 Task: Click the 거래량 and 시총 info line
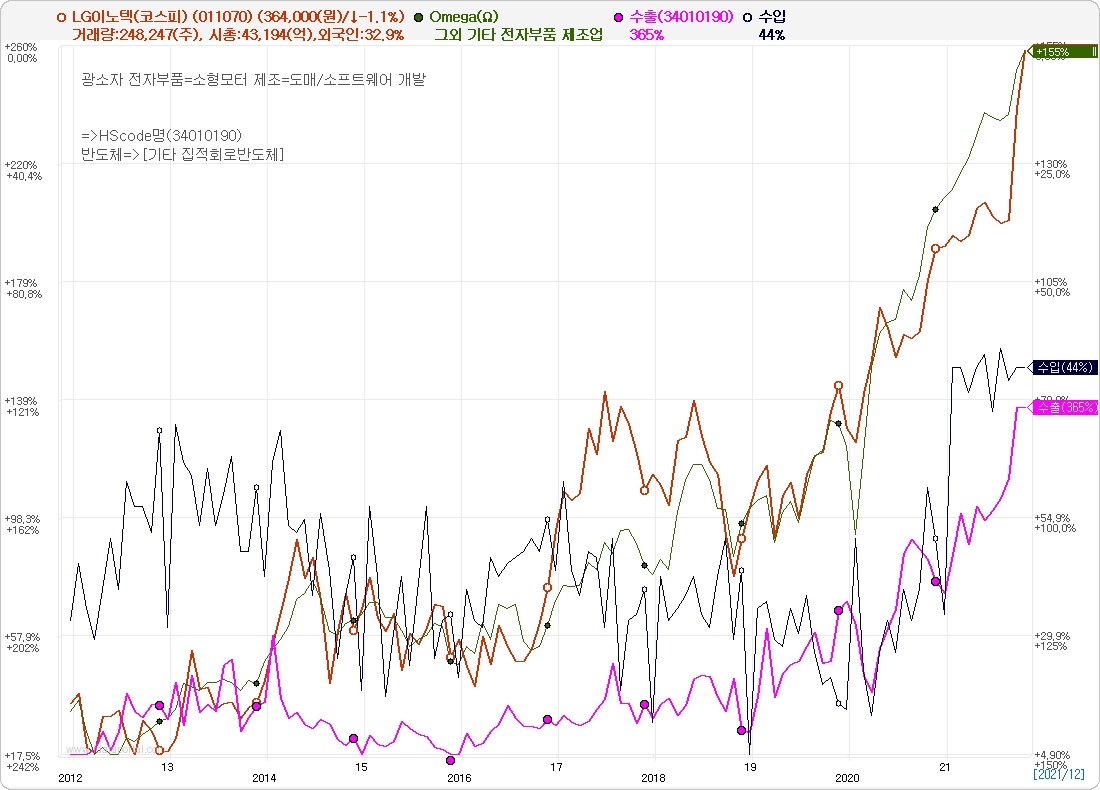238,35
